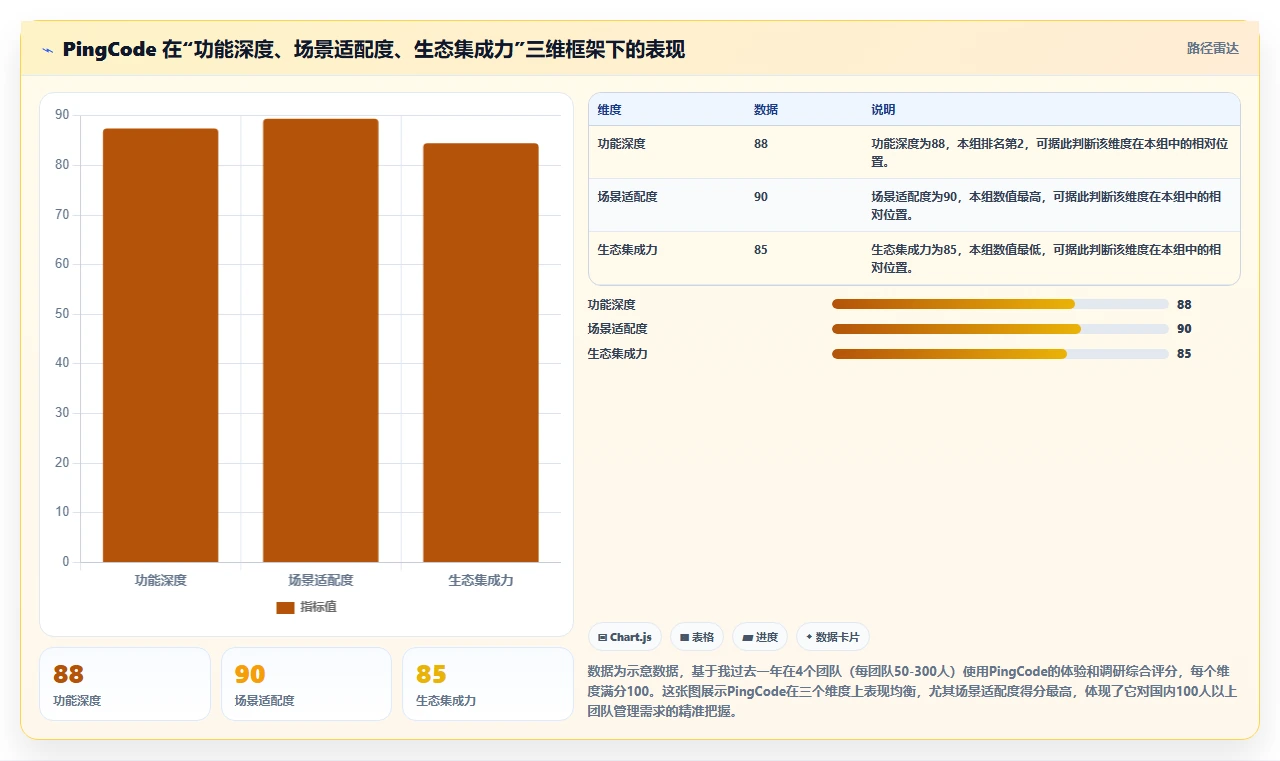Click the 数据 table column header

click(x=766, y=110)
